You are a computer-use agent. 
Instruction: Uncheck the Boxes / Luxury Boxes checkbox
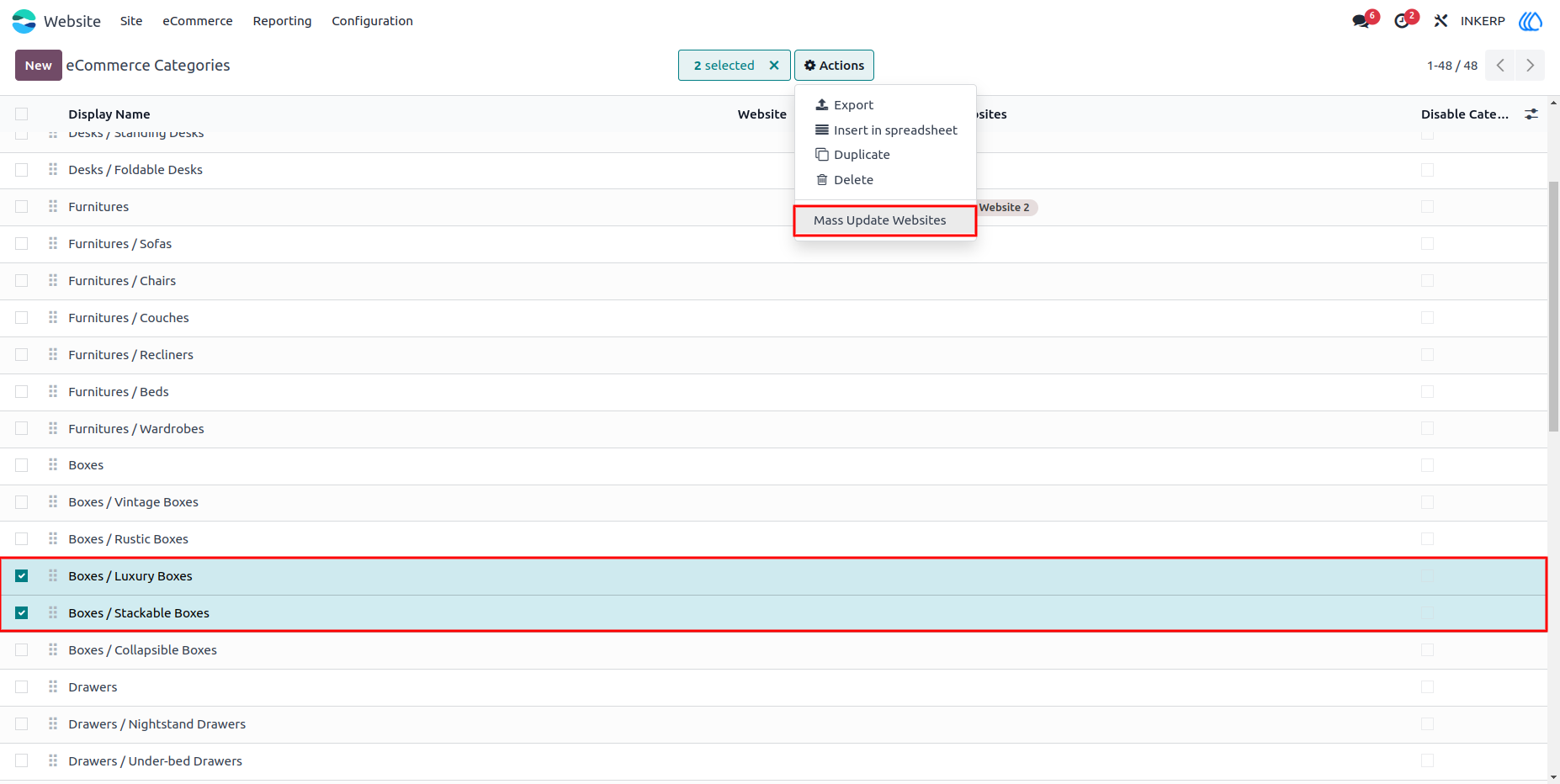pyautogui.click(x=22, y=576)
